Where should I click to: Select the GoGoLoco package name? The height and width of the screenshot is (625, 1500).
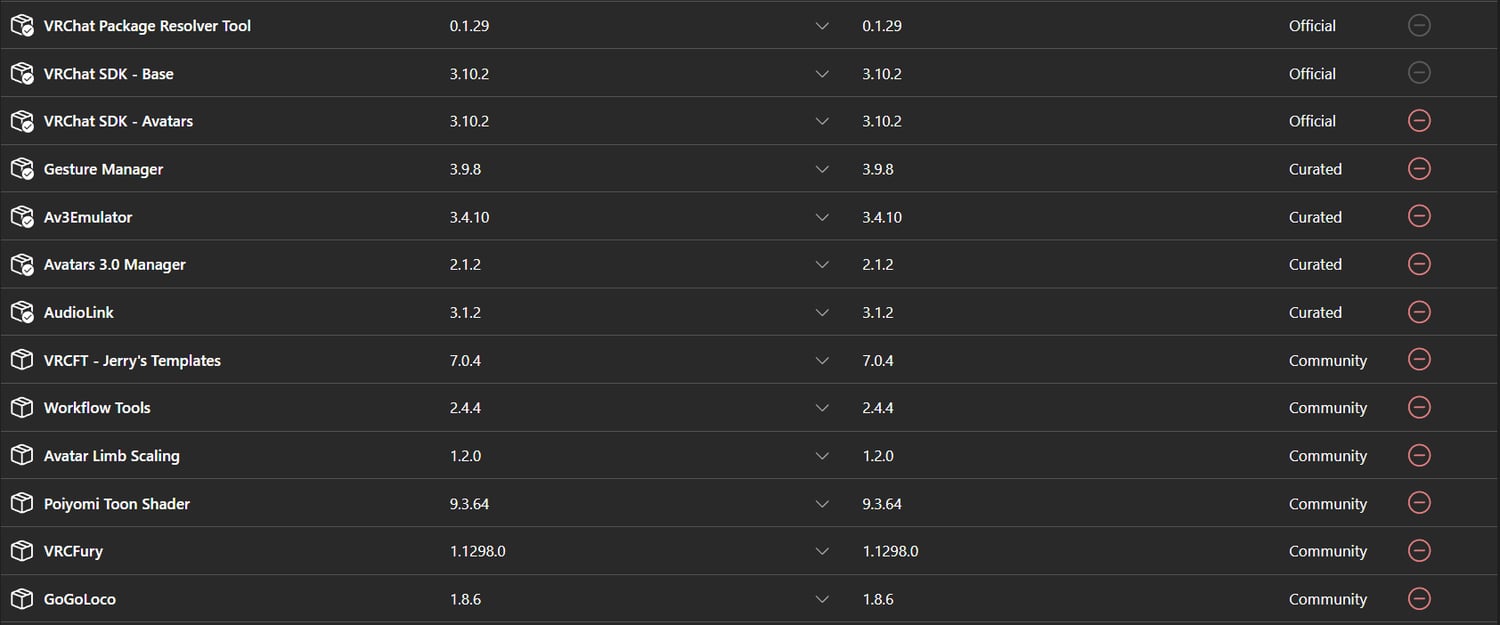click(x=80, y=599)
